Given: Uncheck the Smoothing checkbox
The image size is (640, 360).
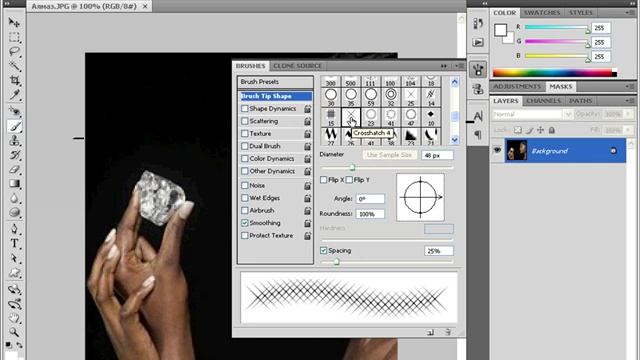Looking at the screenshot, I should (244, 223).
